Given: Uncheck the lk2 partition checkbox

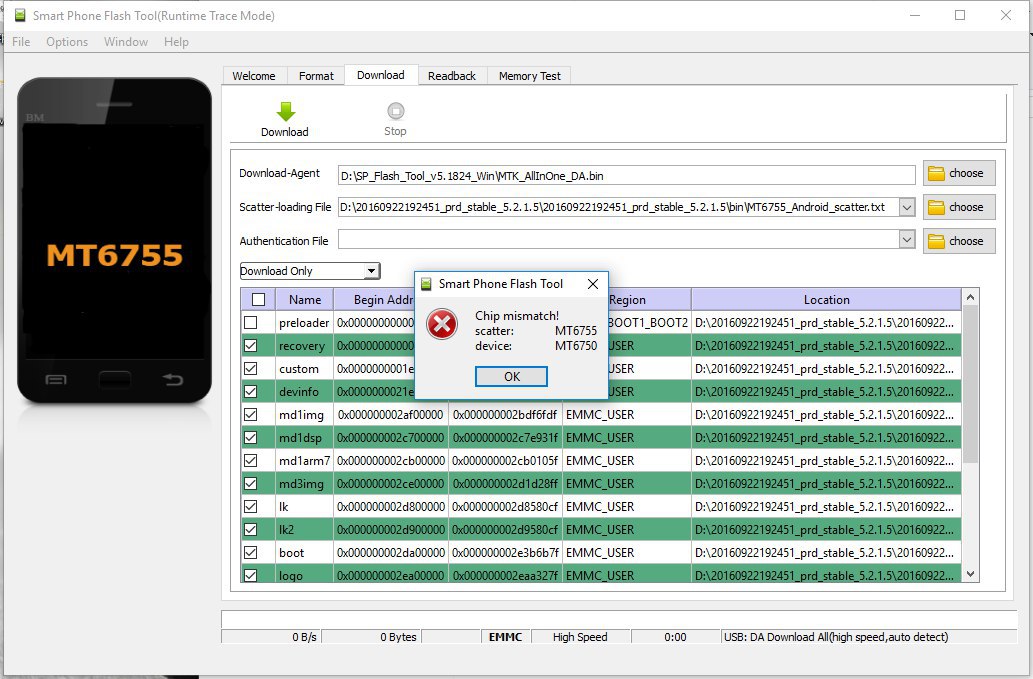Looking at the screenshot, I should [x=250, y=530].
